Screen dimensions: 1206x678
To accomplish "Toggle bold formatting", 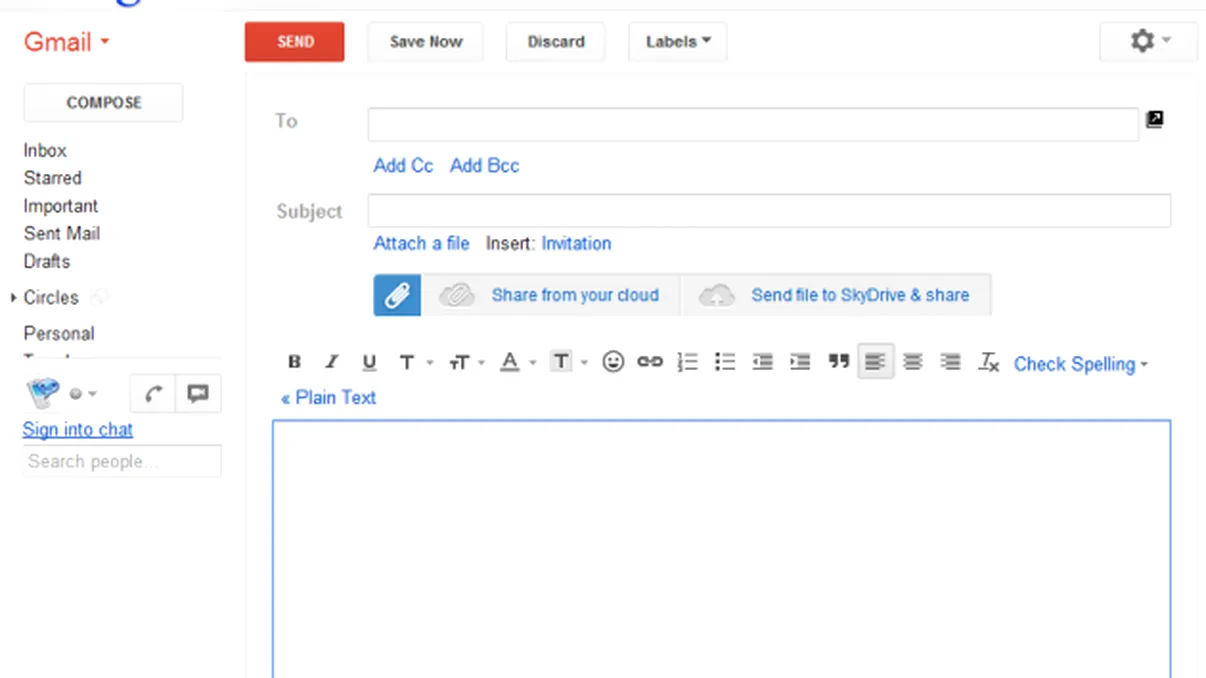I will click(x=294, y=362).
